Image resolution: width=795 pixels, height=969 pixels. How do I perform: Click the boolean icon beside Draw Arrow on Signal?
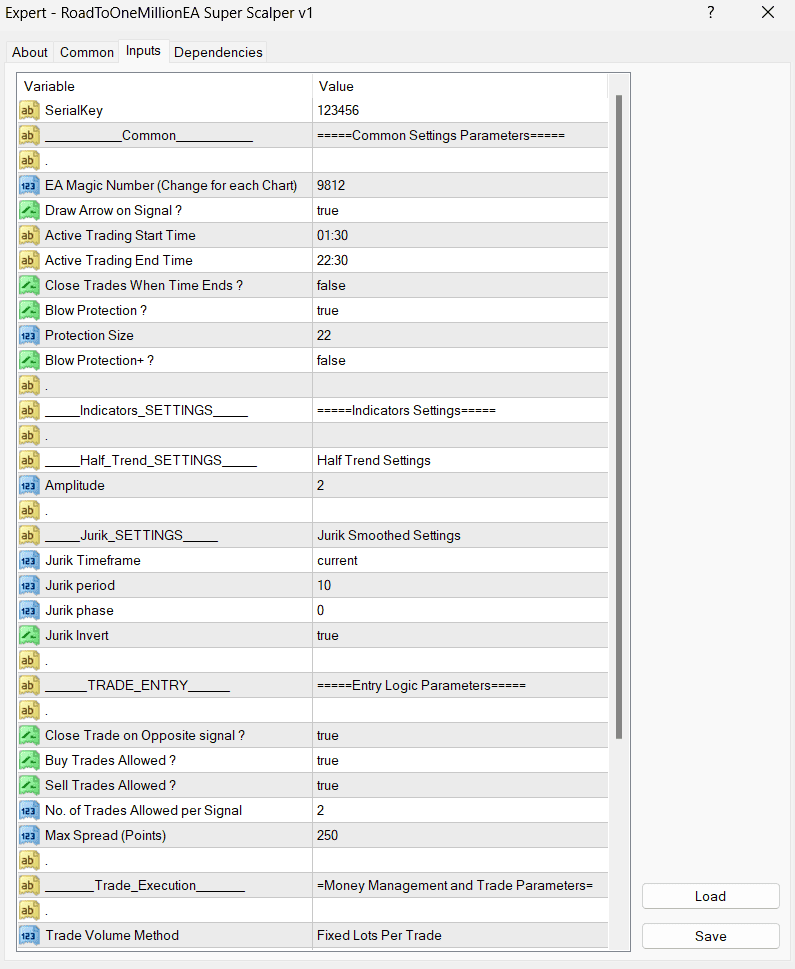tap(29, 210)
